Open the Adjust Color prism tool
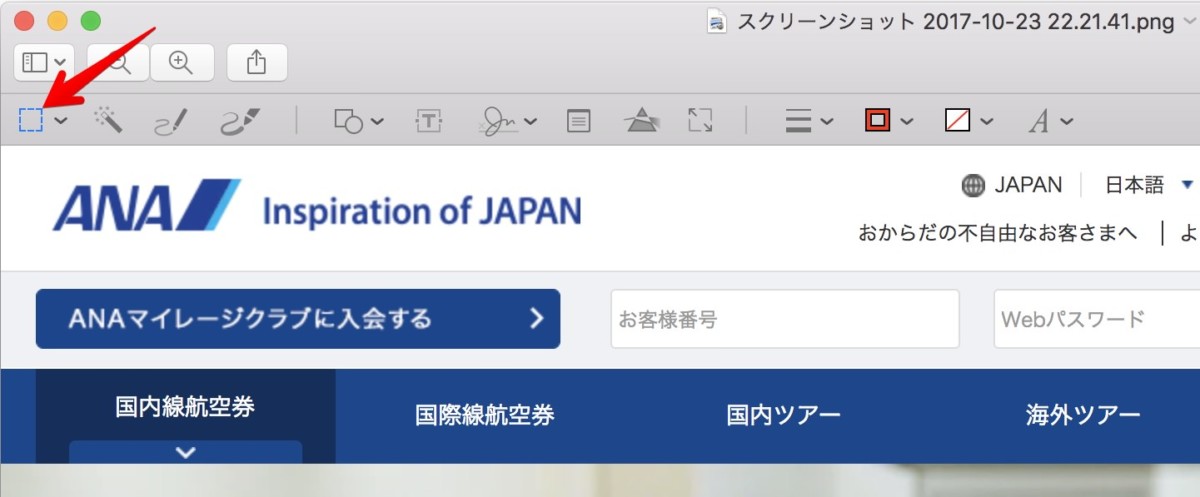 point(641,121)
